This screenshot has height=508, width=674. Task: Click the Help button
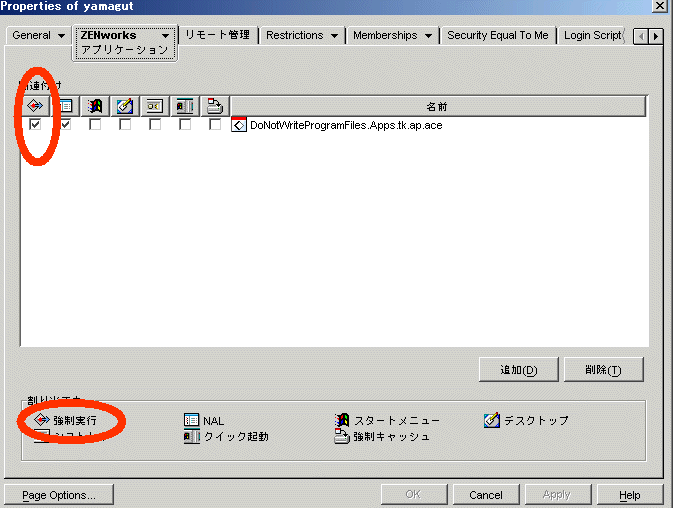(630, 495)
